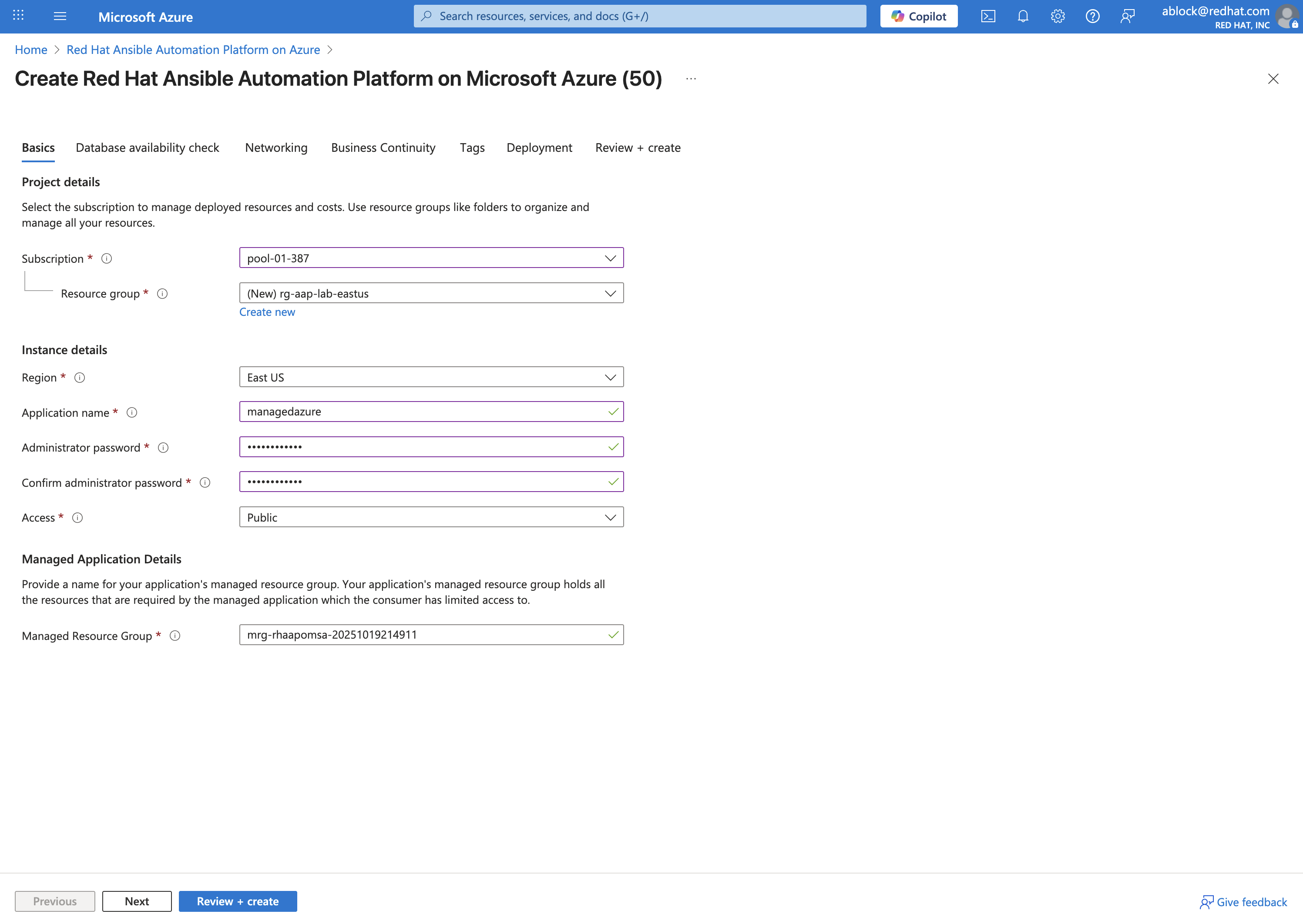Click the Next button
This screenshot has height=924, width=1303.
137,901
